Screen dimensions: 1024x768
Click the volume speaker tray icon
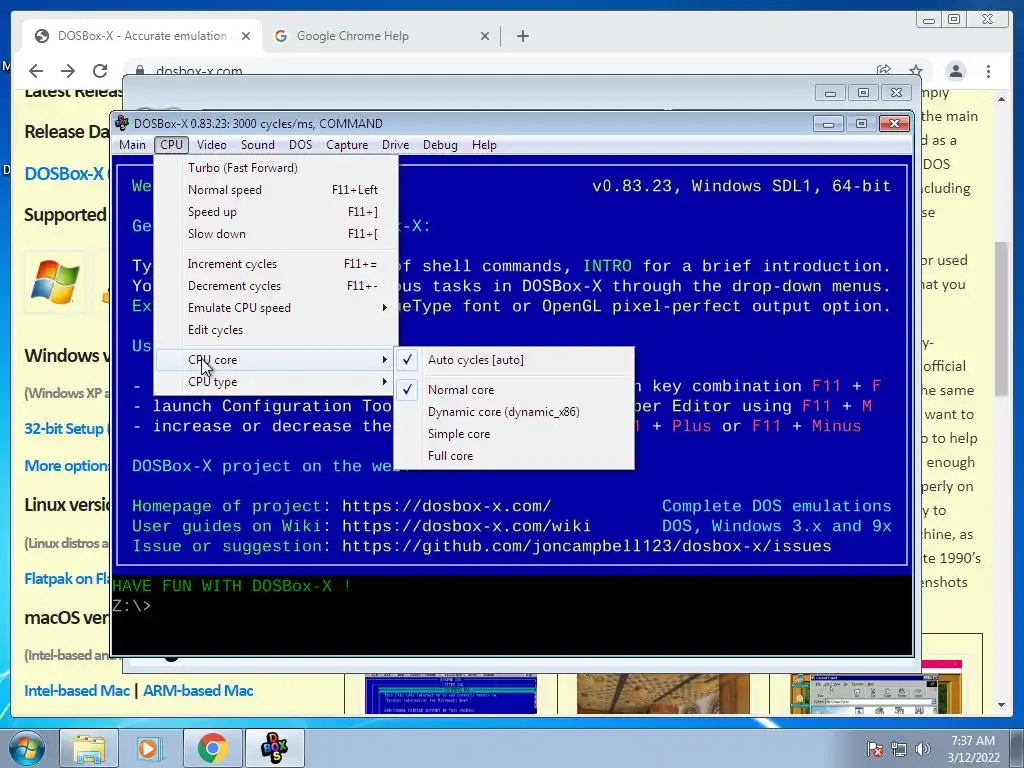tap(922, 749)
